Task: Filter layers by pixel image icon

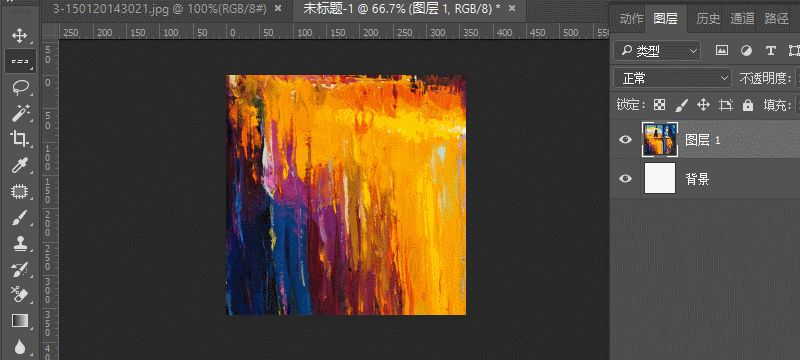Action: (721, 50)
